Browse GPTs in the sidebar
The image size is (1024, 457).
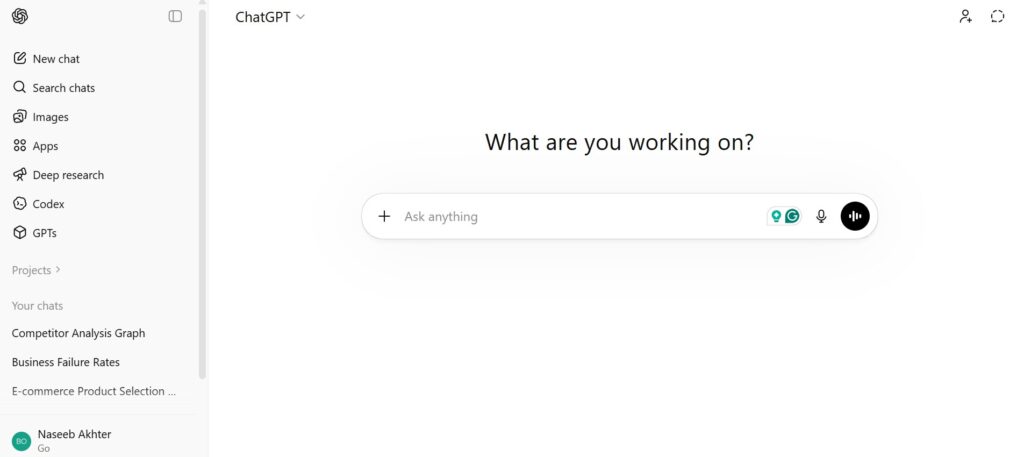[x=44, y=233]
